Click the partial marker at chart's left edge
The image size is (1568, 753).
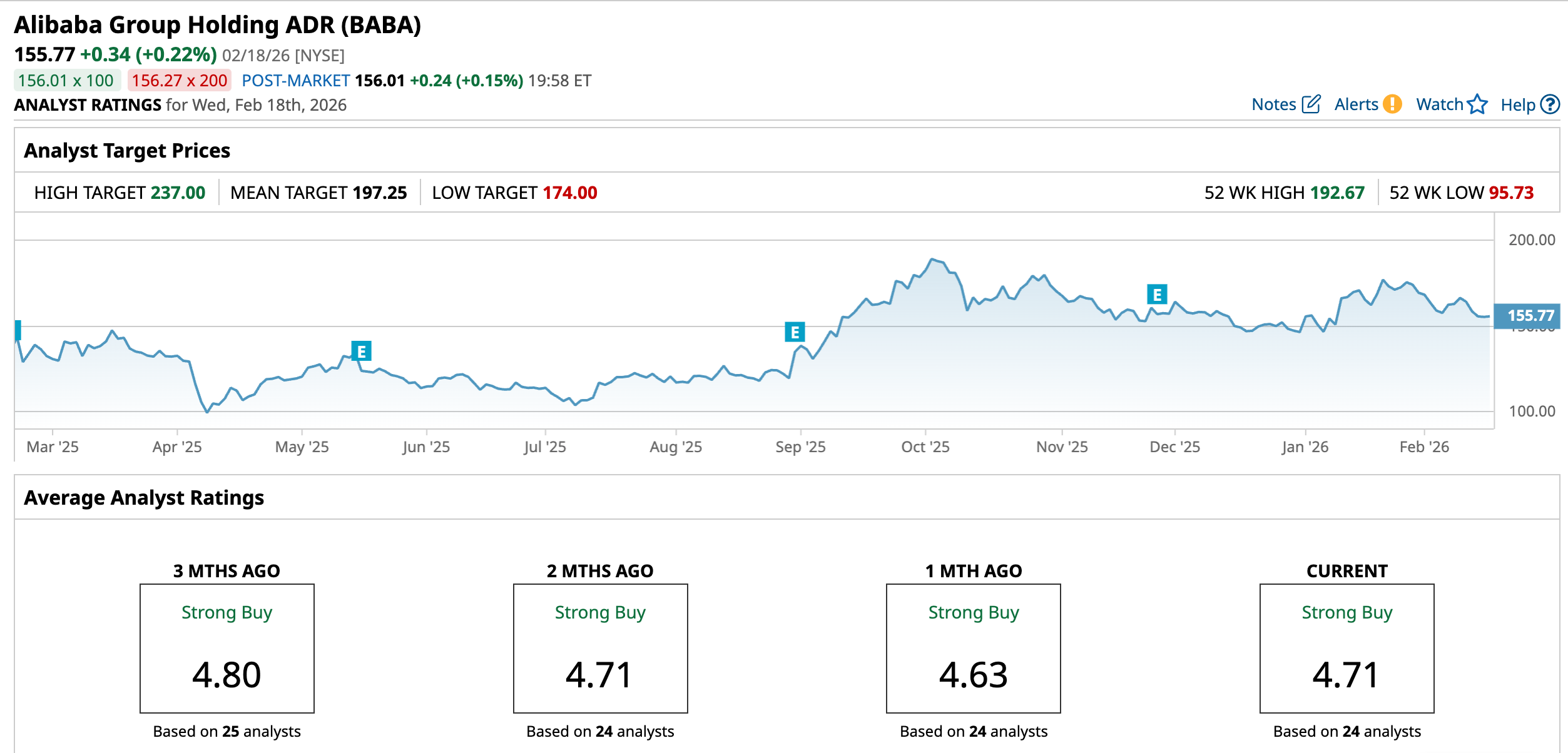18,330
